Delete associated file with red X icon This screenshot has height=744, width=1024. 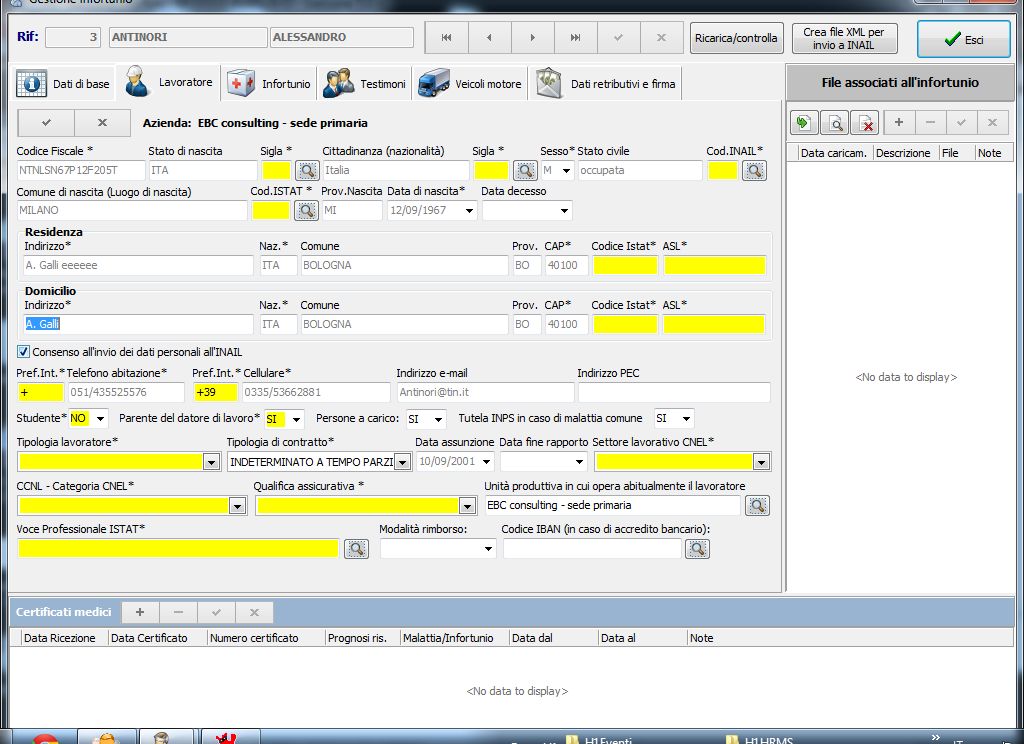(865, 122)
